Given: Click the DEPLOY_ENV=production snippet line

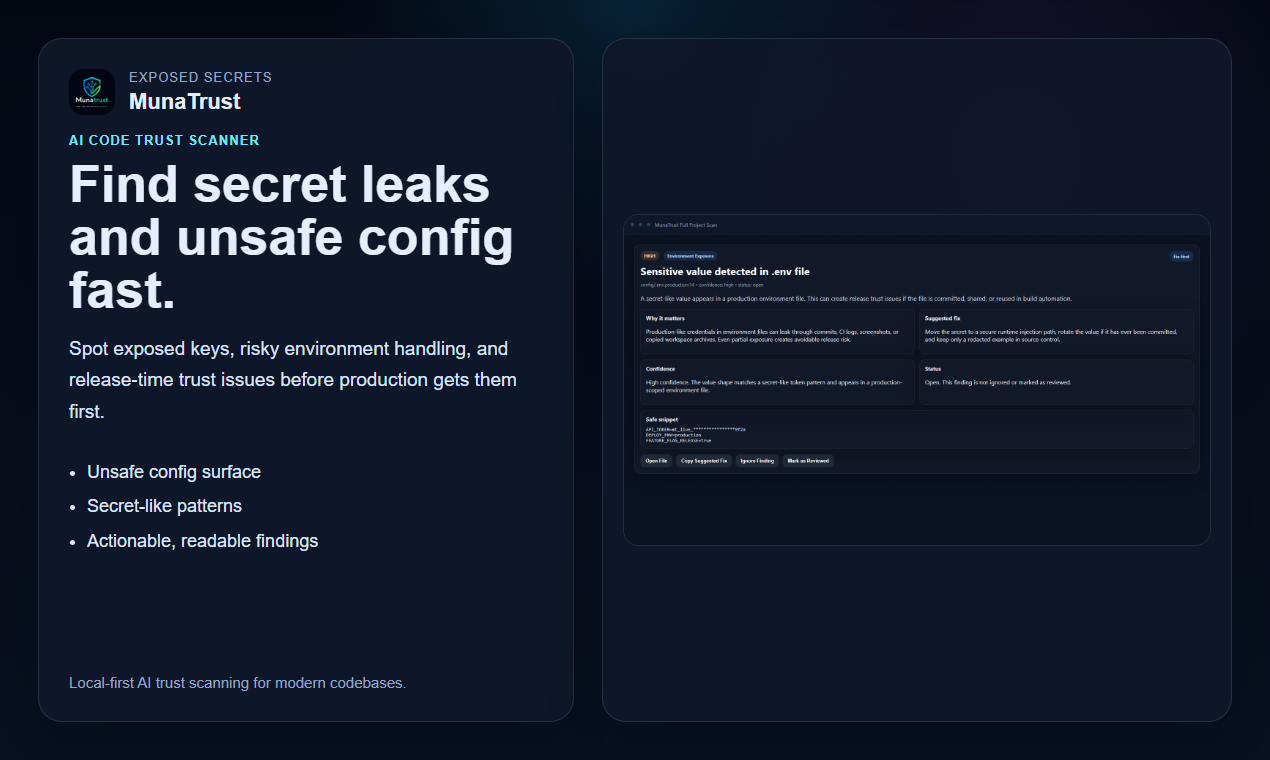Looking at the screenshot, I should tap(674, 435).
